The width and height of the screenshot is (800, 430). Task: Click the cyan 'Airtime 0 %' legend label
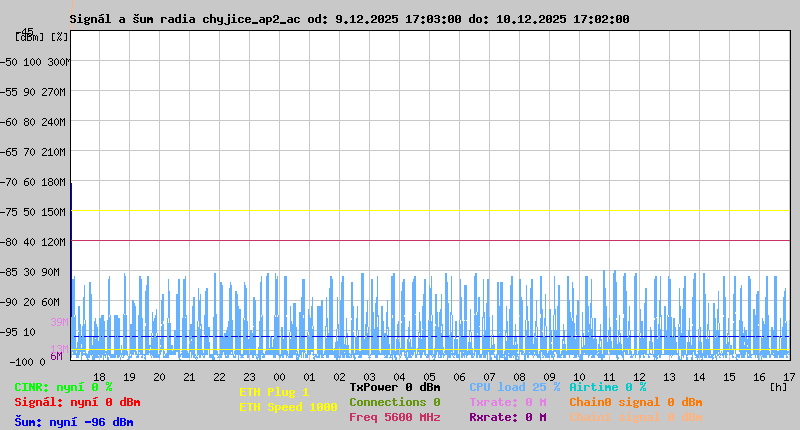607,387
